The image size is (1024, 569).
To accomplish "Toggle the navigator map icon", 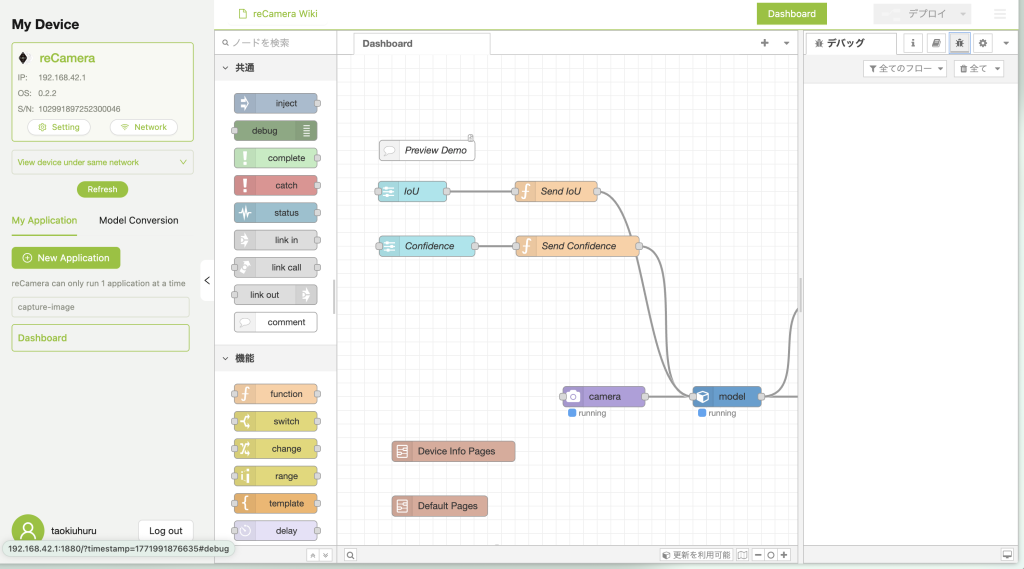I will pyautogui.click(x=741, y=555).
